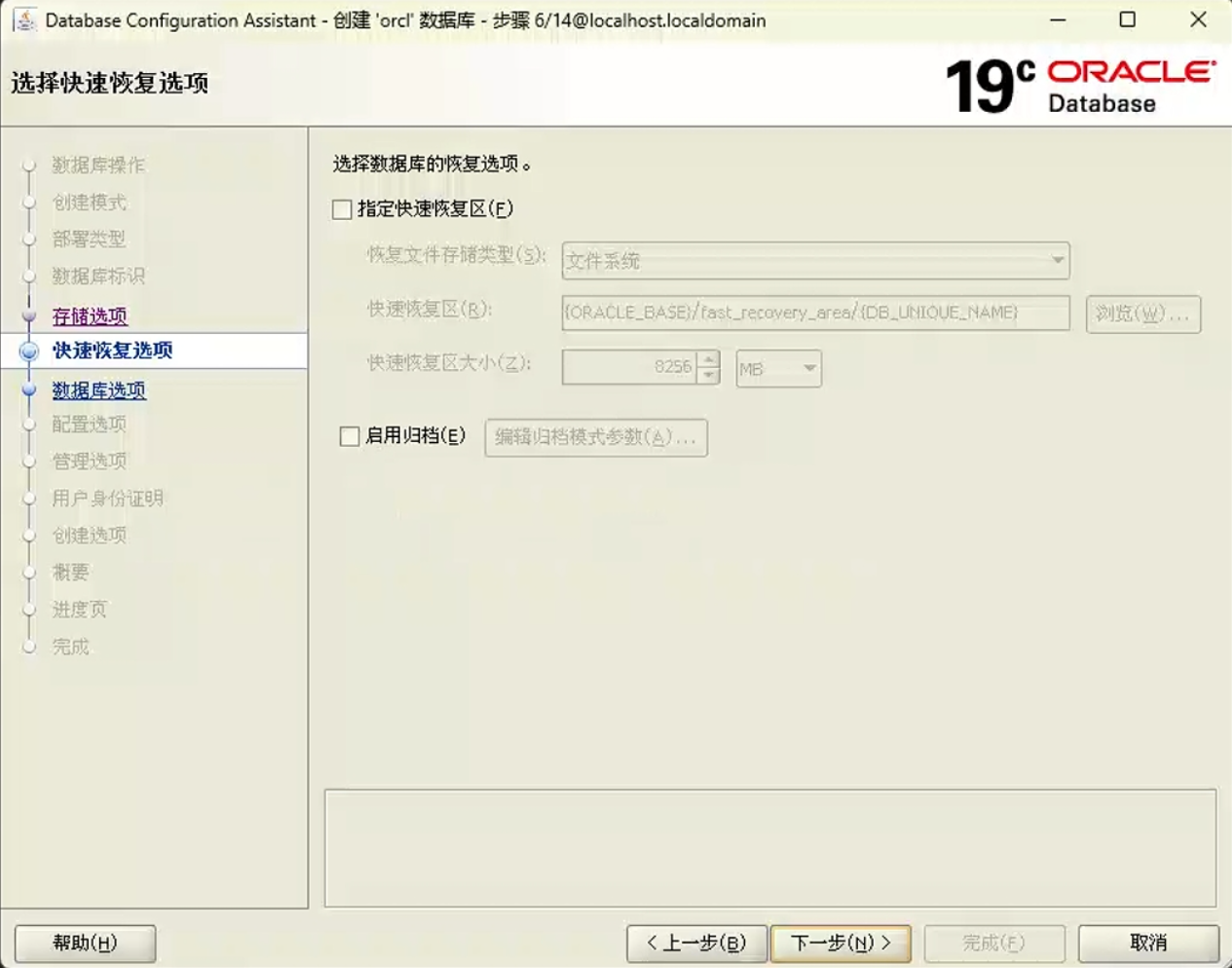Open the 恢复文件存储类型 dropdown
1232x968 pixels.
(815, 260)
